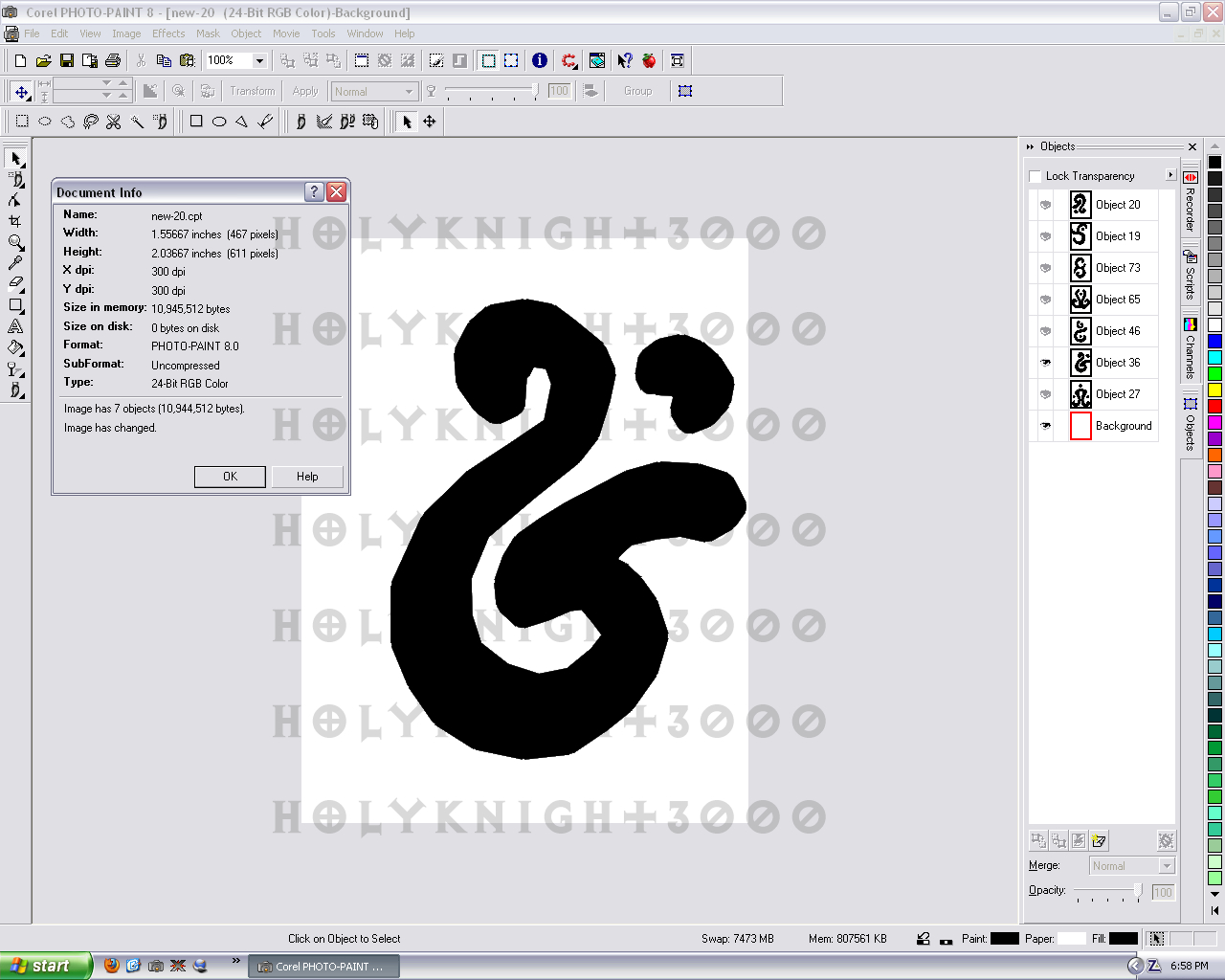1225x980 pixels.
Task: Choose the Magic Wand Mask tool
Action: (137, 122)
